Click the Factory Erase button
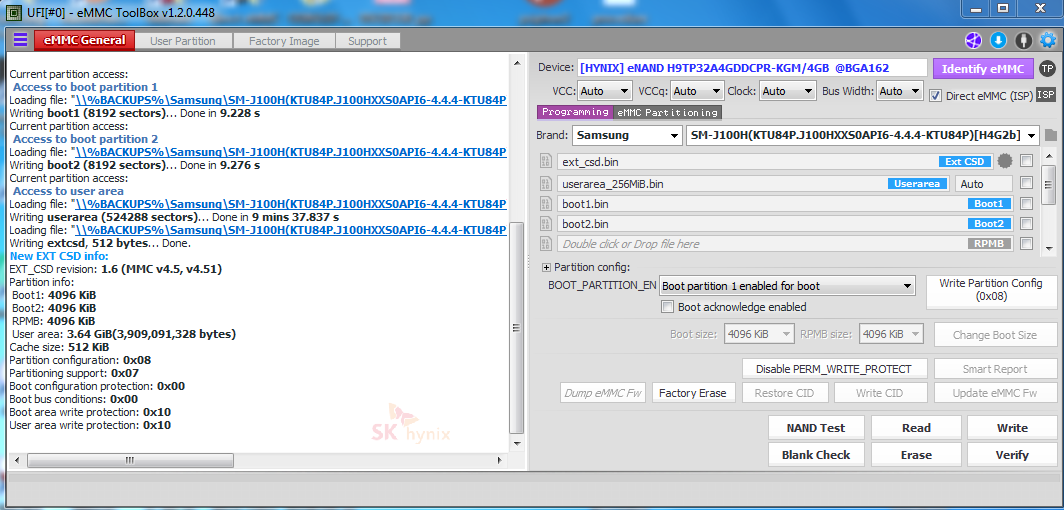 click(692, 393)
